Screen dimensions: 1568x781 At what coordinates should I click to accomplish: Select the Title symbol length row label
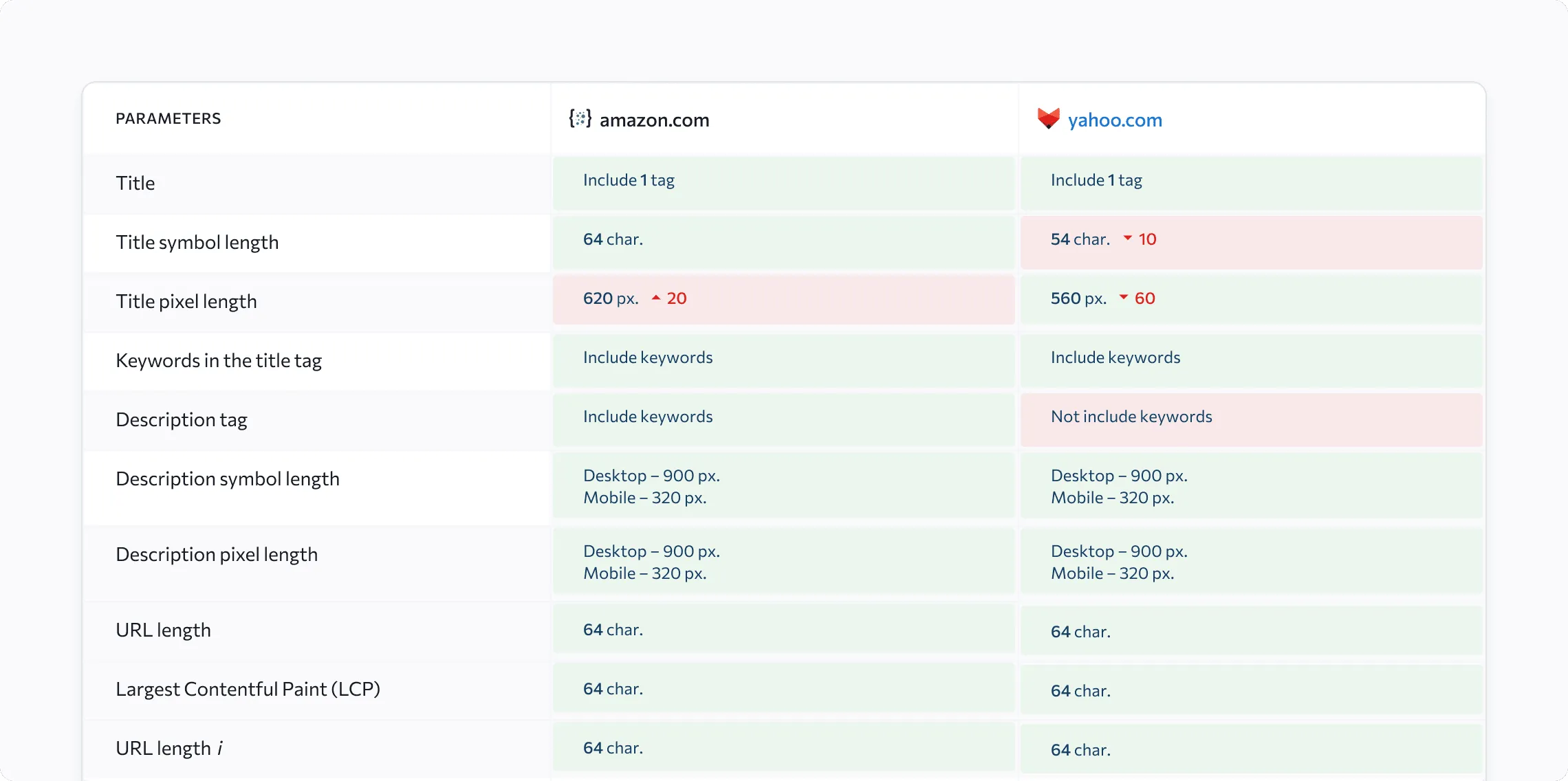point(197,242)
